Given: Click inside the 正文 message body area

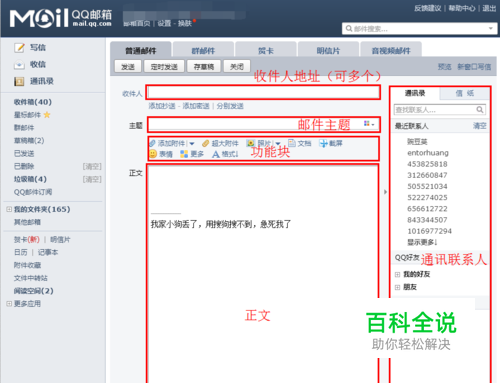Looking at the screenshot, I should (x=263, y=274).
